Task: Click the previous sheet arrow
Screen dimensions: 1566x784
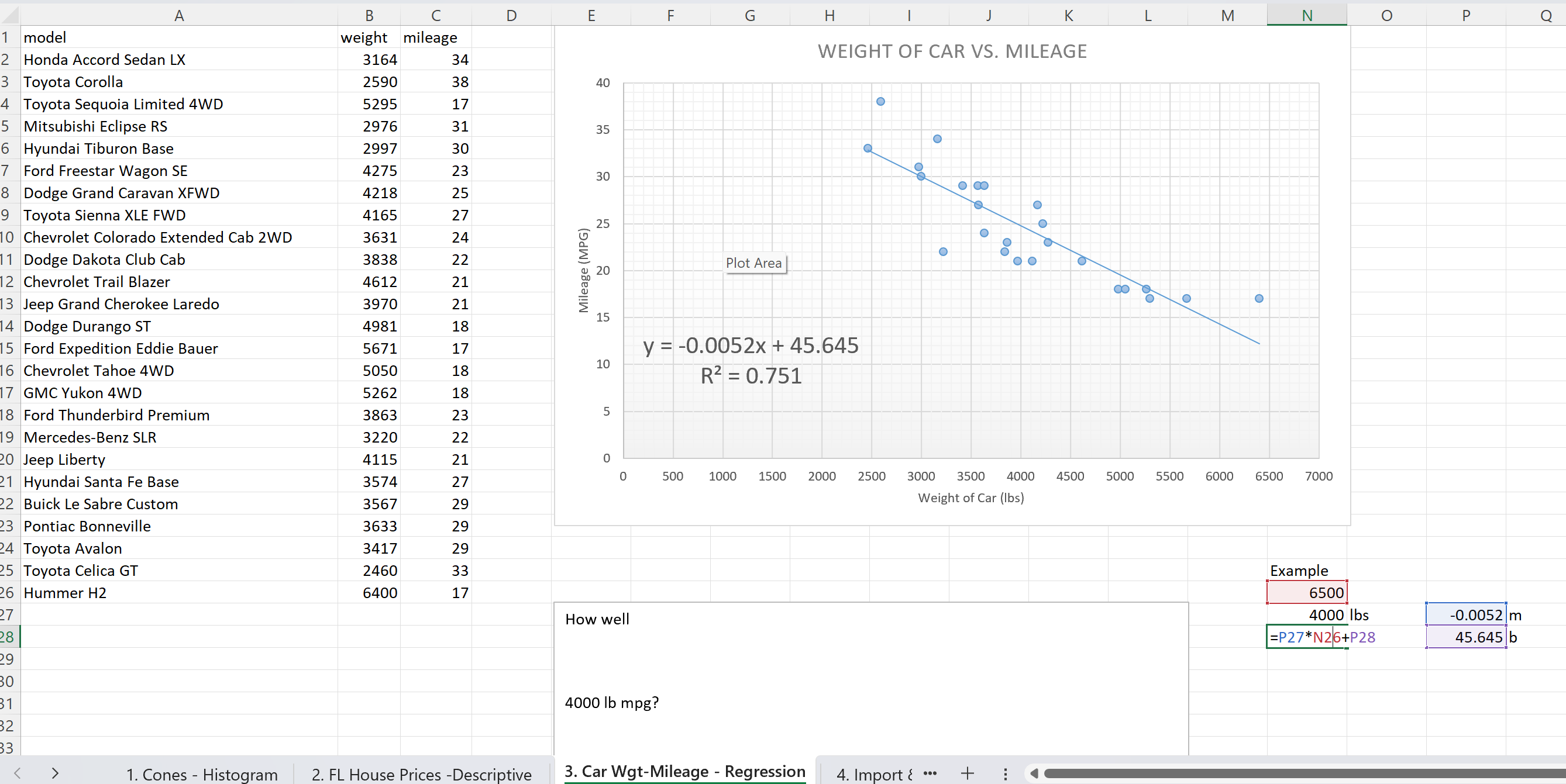Action: coord(17,773)
